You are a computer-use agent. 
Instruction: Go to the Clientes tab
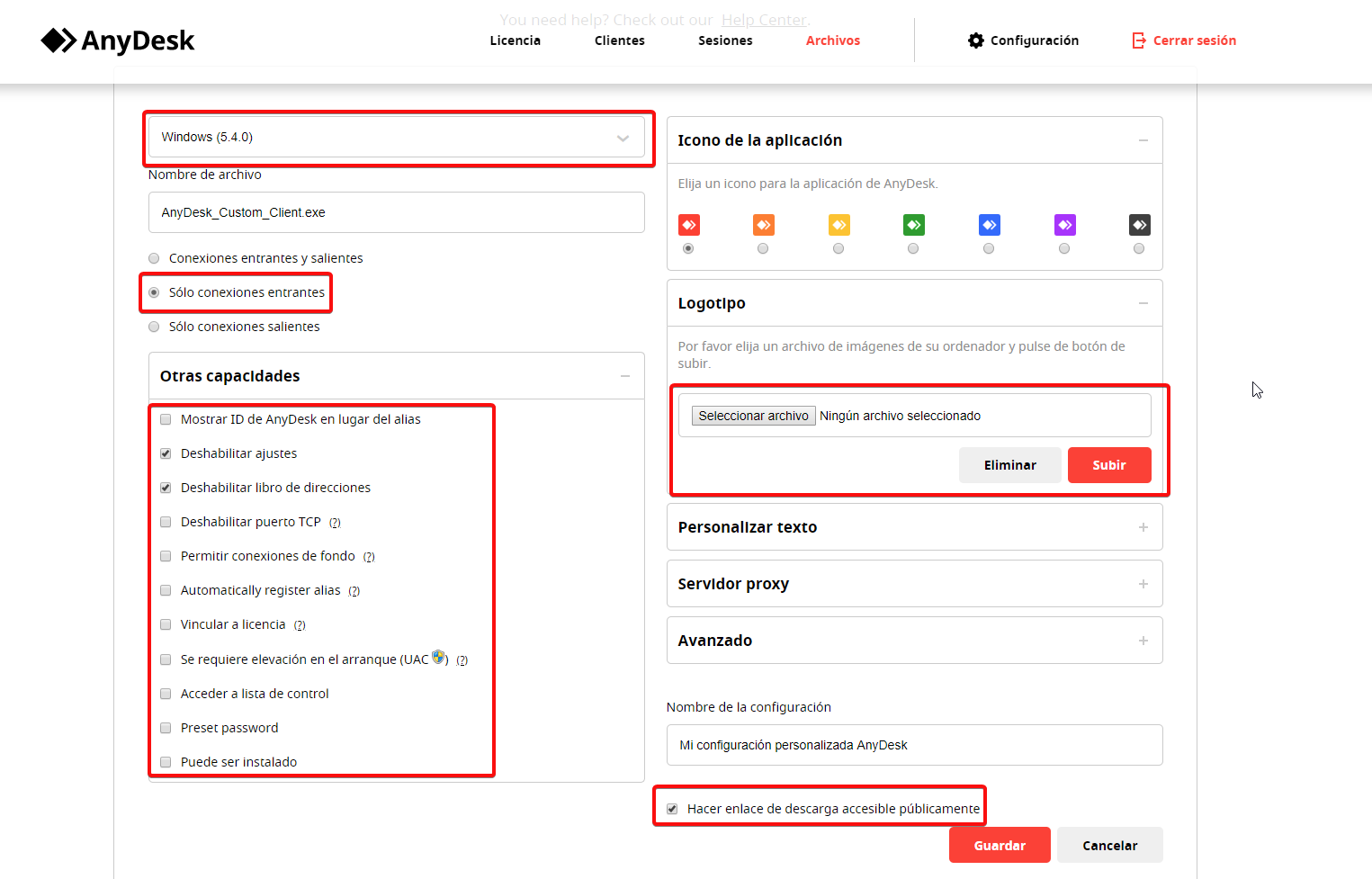tap(620, 40)
